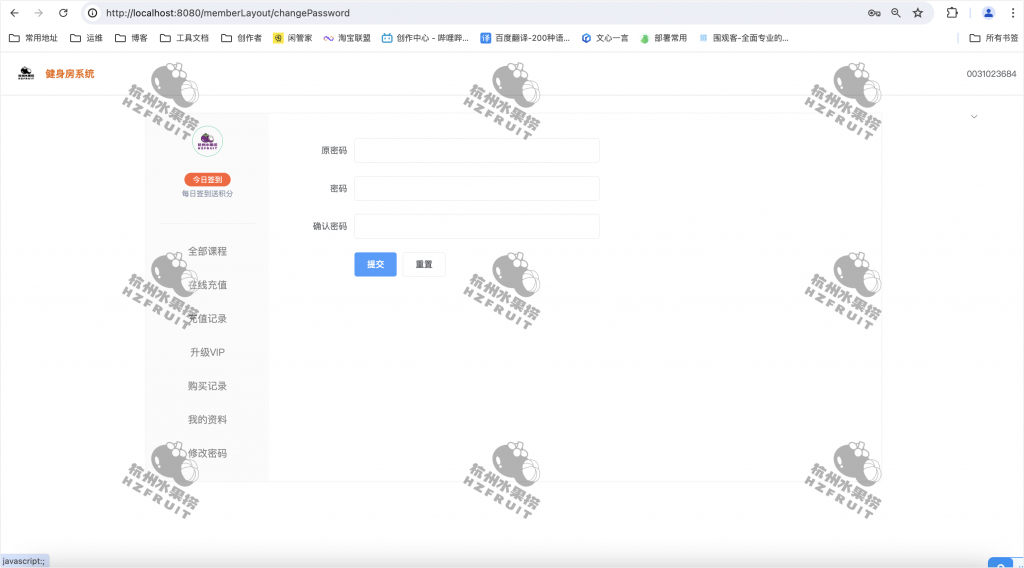Open the 运维 bookmark folder
This screenshot has width=1024, height=568.
click(x=86, y=38)
